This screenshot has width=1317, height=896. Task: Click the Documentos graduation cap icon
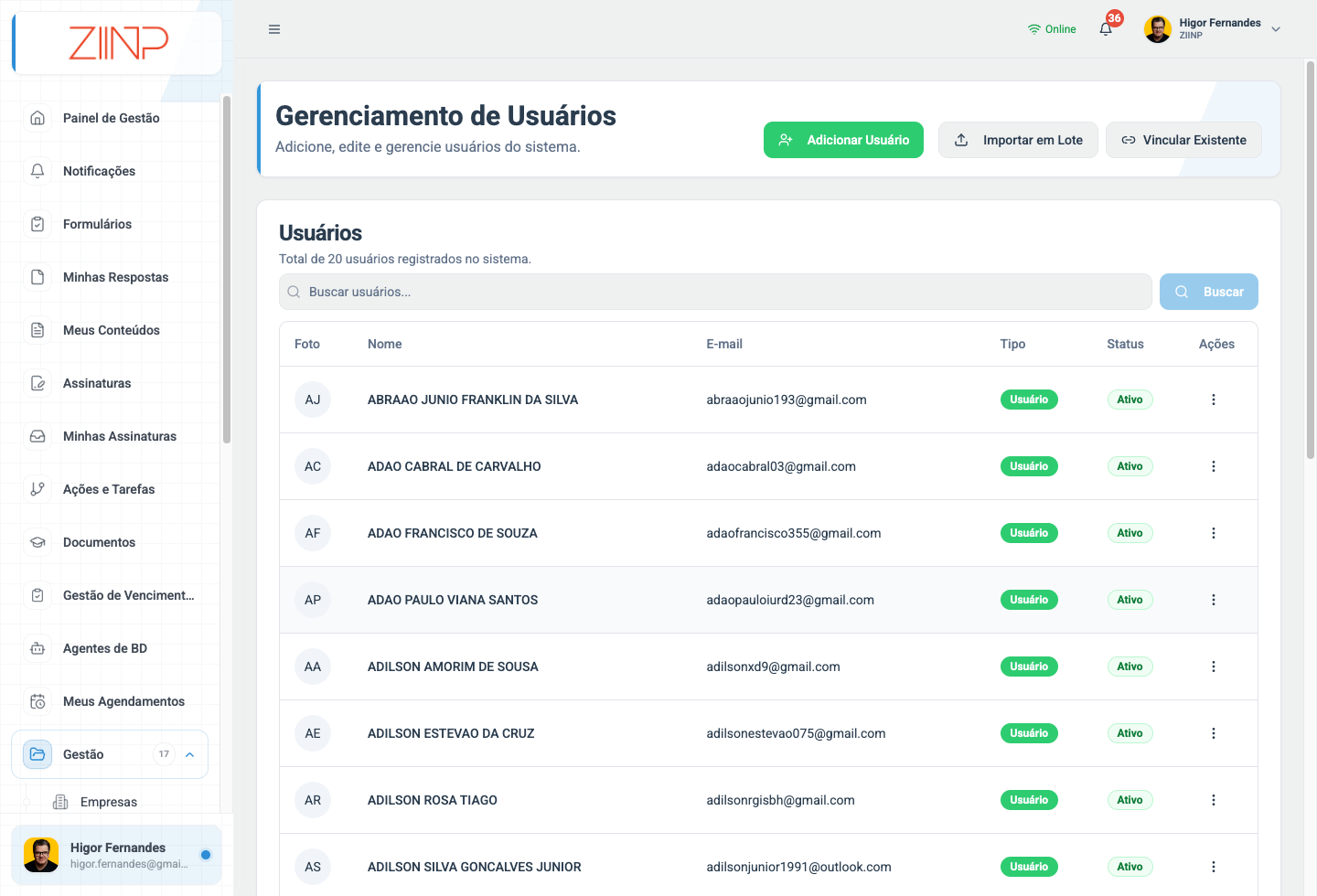(37, 542)
